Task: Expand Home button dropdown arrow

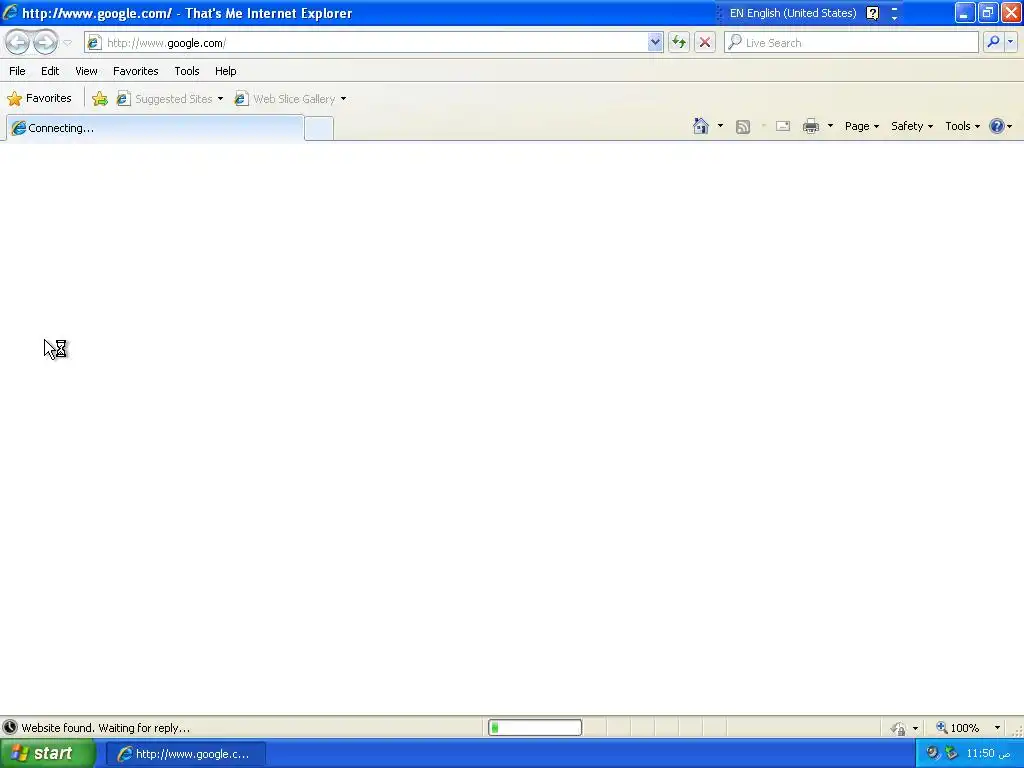Action: 720,126
